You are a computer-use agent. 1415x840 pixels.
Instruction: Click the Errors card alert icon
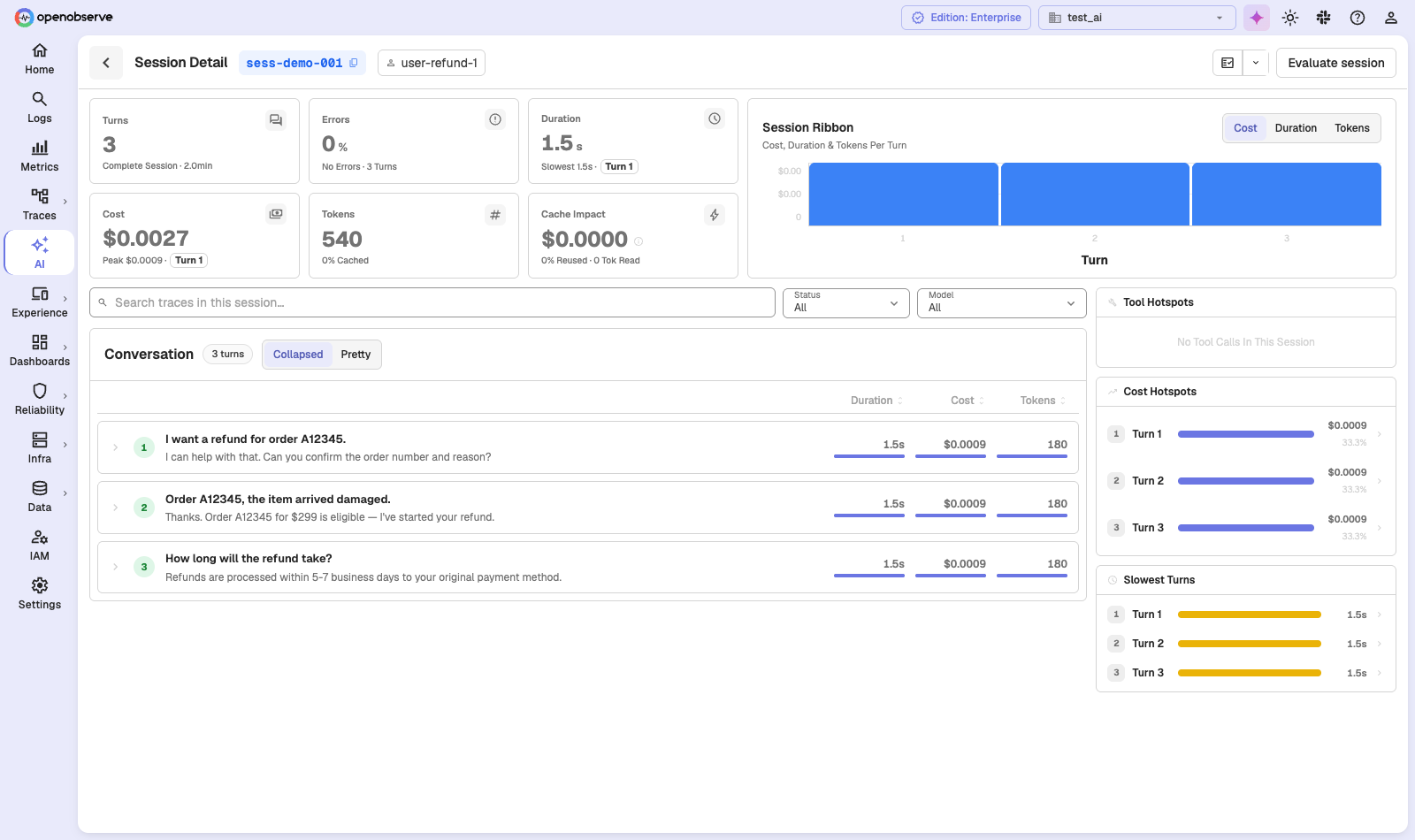coord(495,119)
